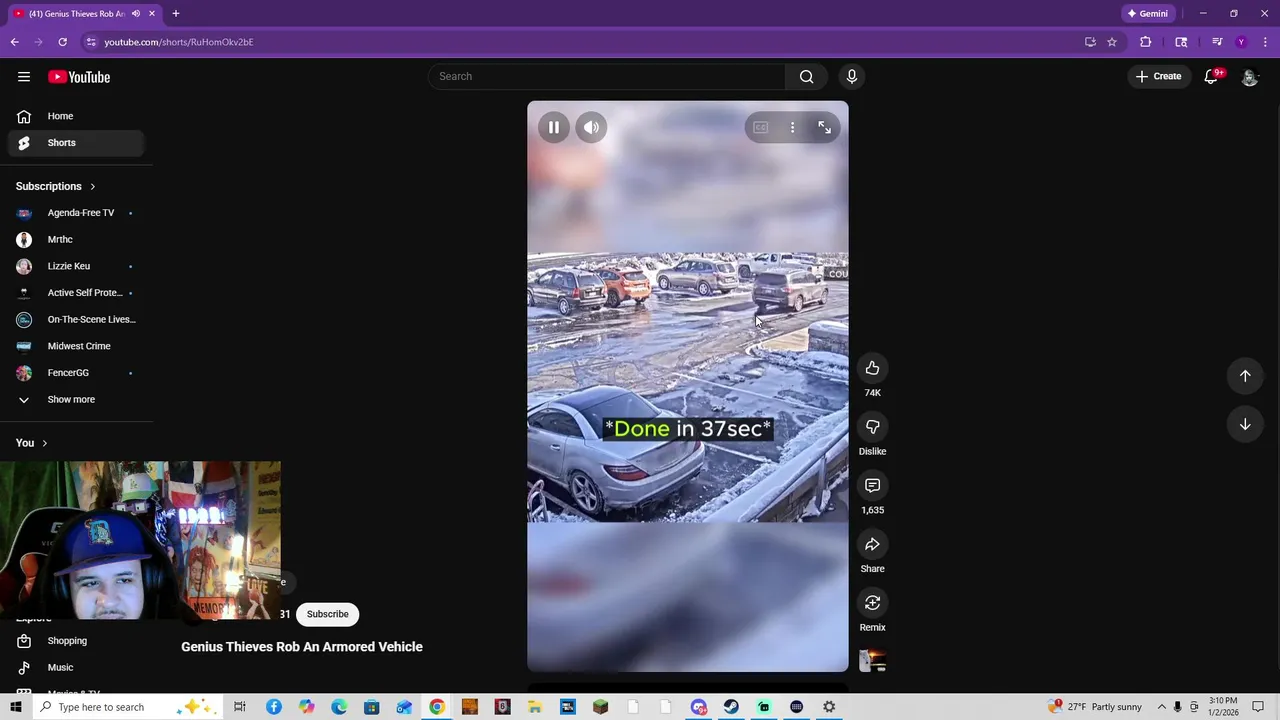Viewport: 1280px width, 720px height.
Task: Open Music in Explore
Action: click(x=76, y=668)
